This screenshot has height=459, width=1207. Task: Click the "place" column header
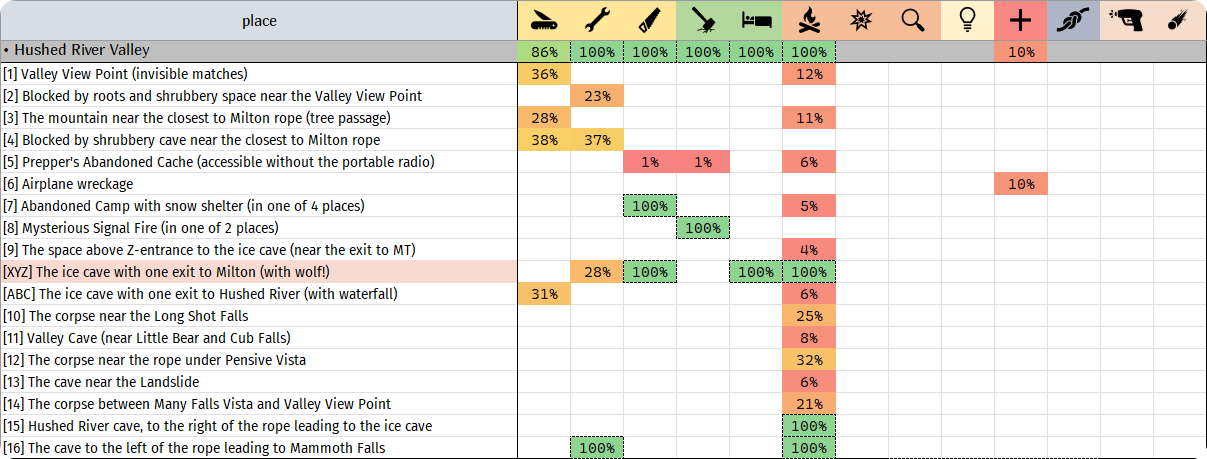pyautogui.click(x=259, y=20)
